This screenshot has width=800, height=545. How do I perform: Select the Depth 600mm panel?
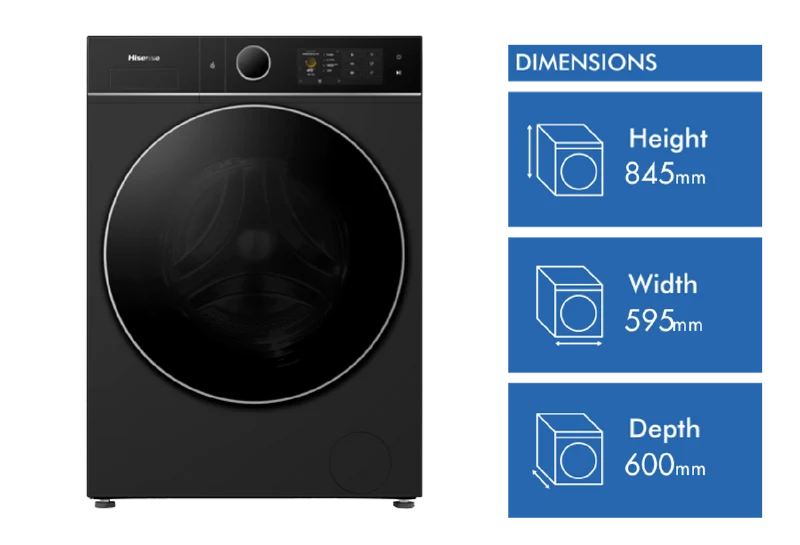pos(635,451)
